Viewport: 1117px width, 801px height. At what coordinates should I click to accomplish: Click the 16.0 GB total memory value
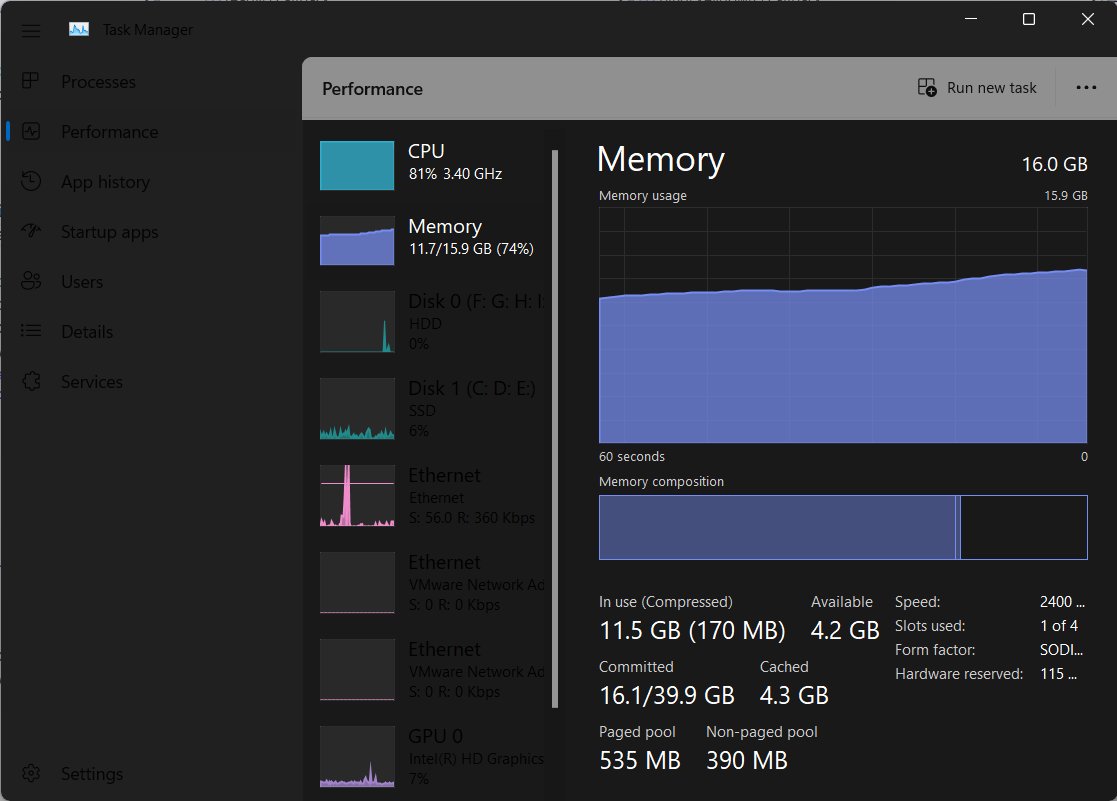[1054, 165]
